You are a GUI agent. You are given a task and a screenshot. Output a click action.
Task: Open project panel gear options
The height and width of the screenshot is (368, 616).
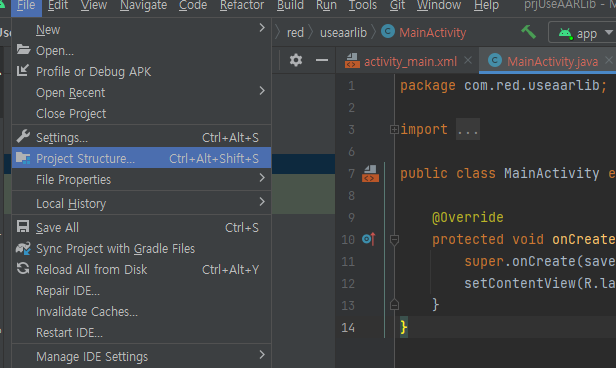[x=296, y=60]
